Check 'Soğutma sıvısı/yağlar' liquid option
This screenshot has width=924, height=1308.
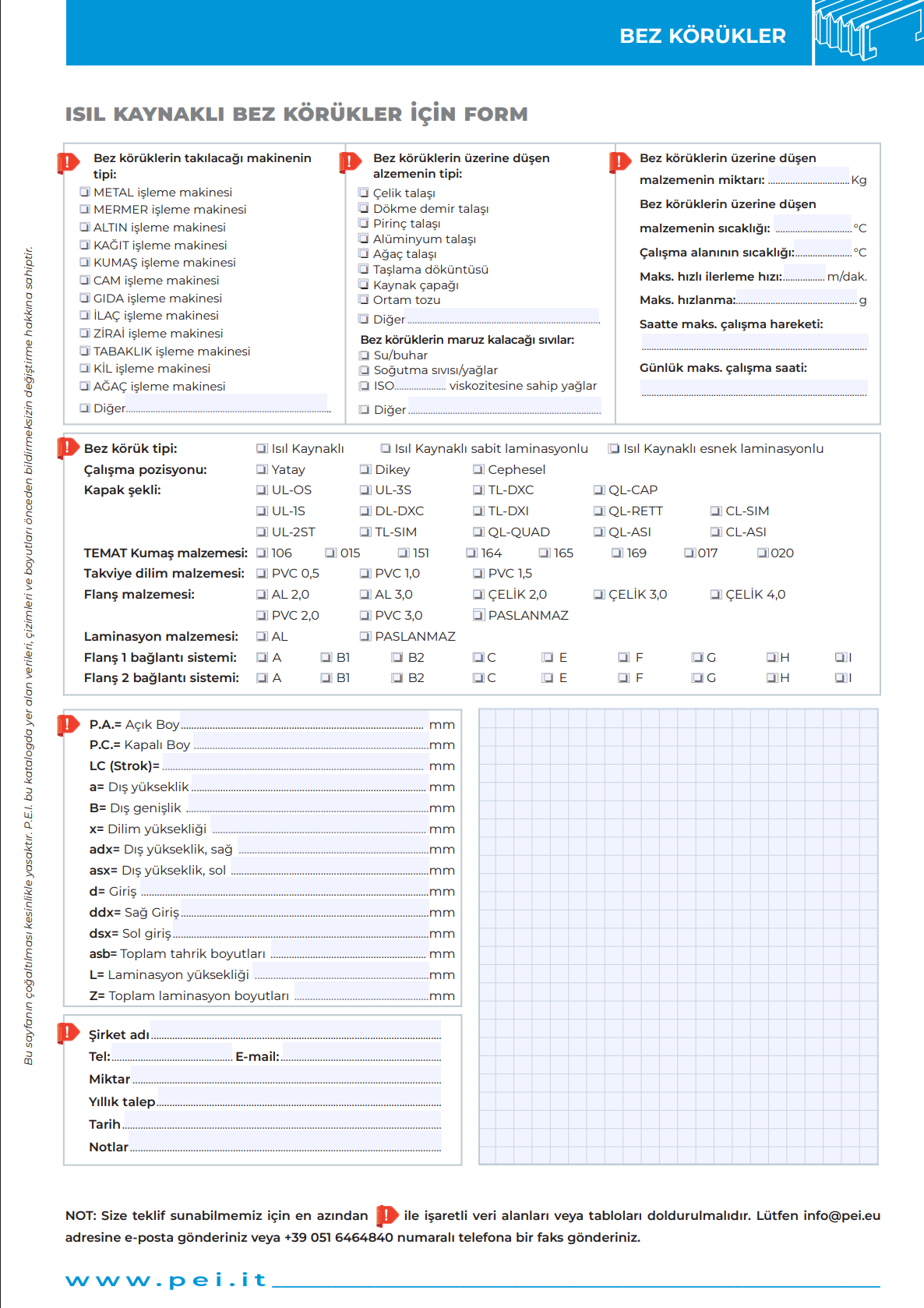364,370
